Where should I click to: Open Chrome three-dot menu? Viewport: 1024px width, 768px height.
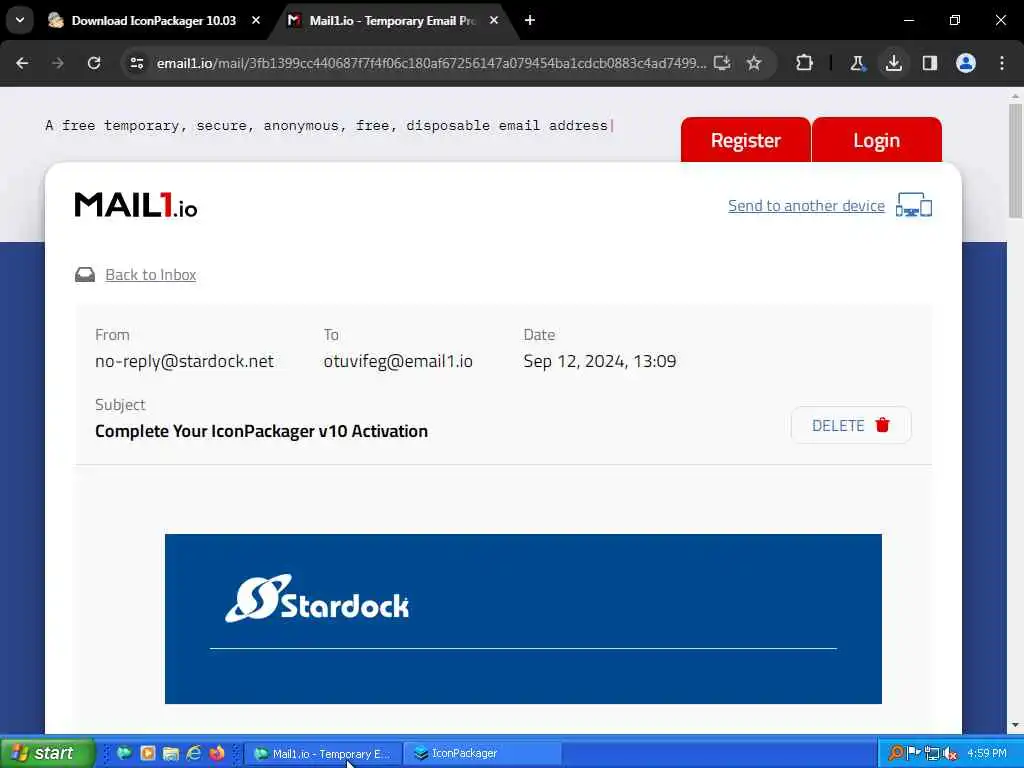coord(1002,63)
